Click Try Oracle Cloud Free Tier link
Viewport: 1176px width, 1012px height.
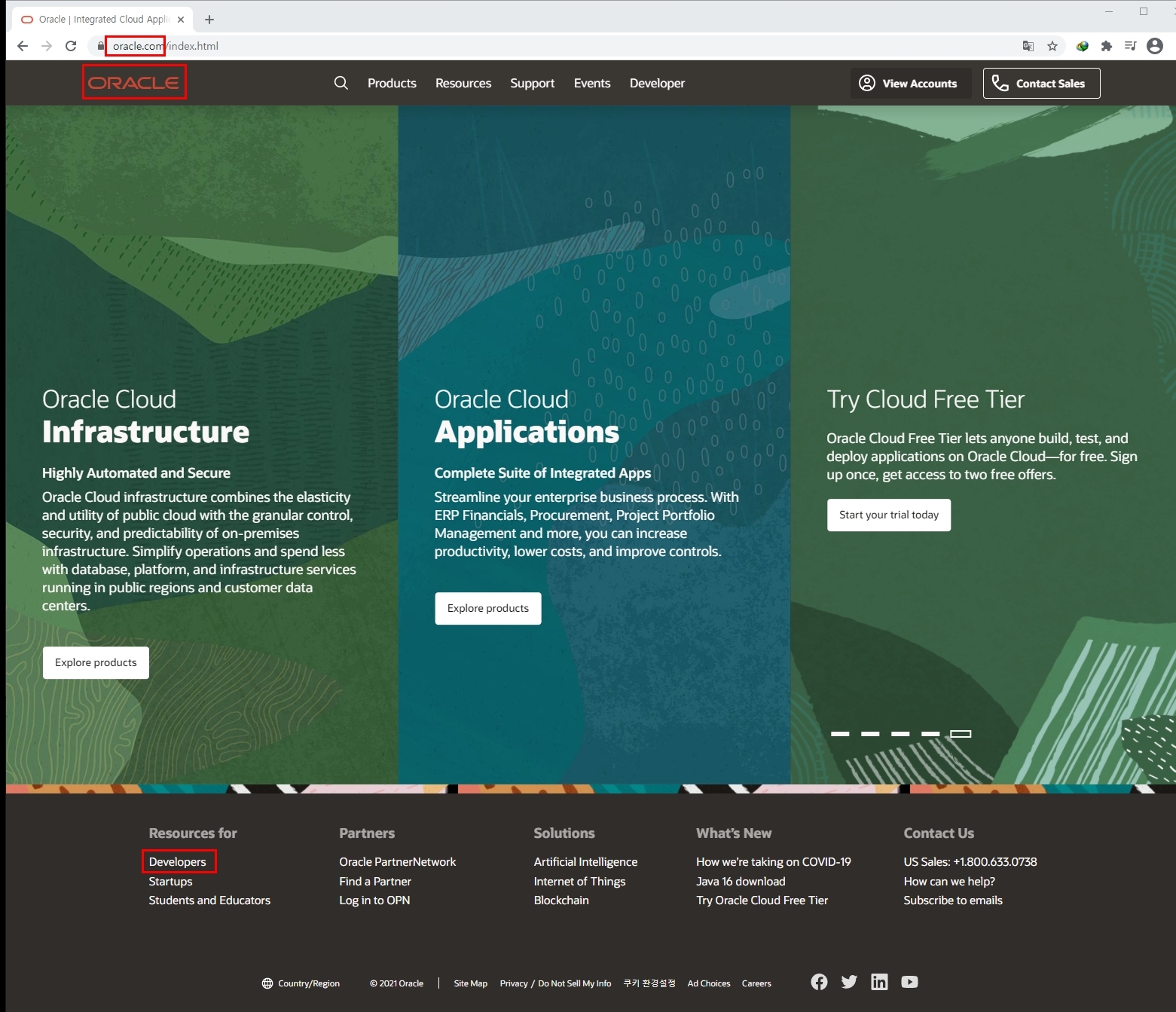[x=762, y=900]
